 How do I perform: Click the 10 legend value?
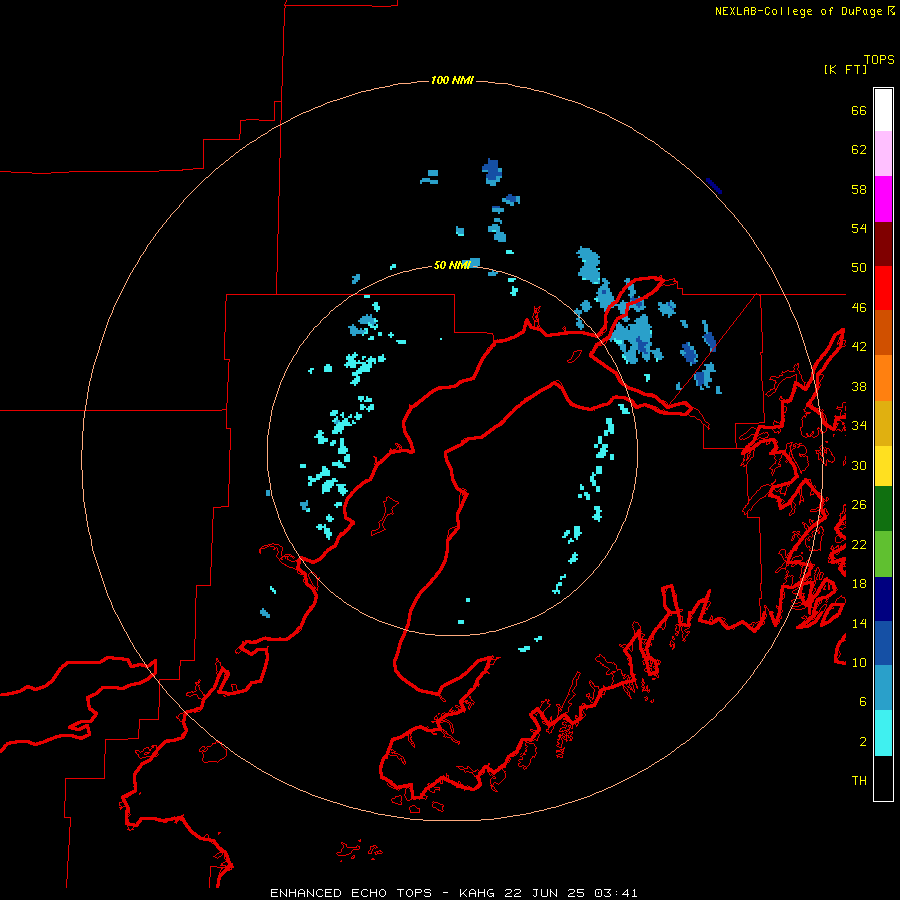point(859,662)
